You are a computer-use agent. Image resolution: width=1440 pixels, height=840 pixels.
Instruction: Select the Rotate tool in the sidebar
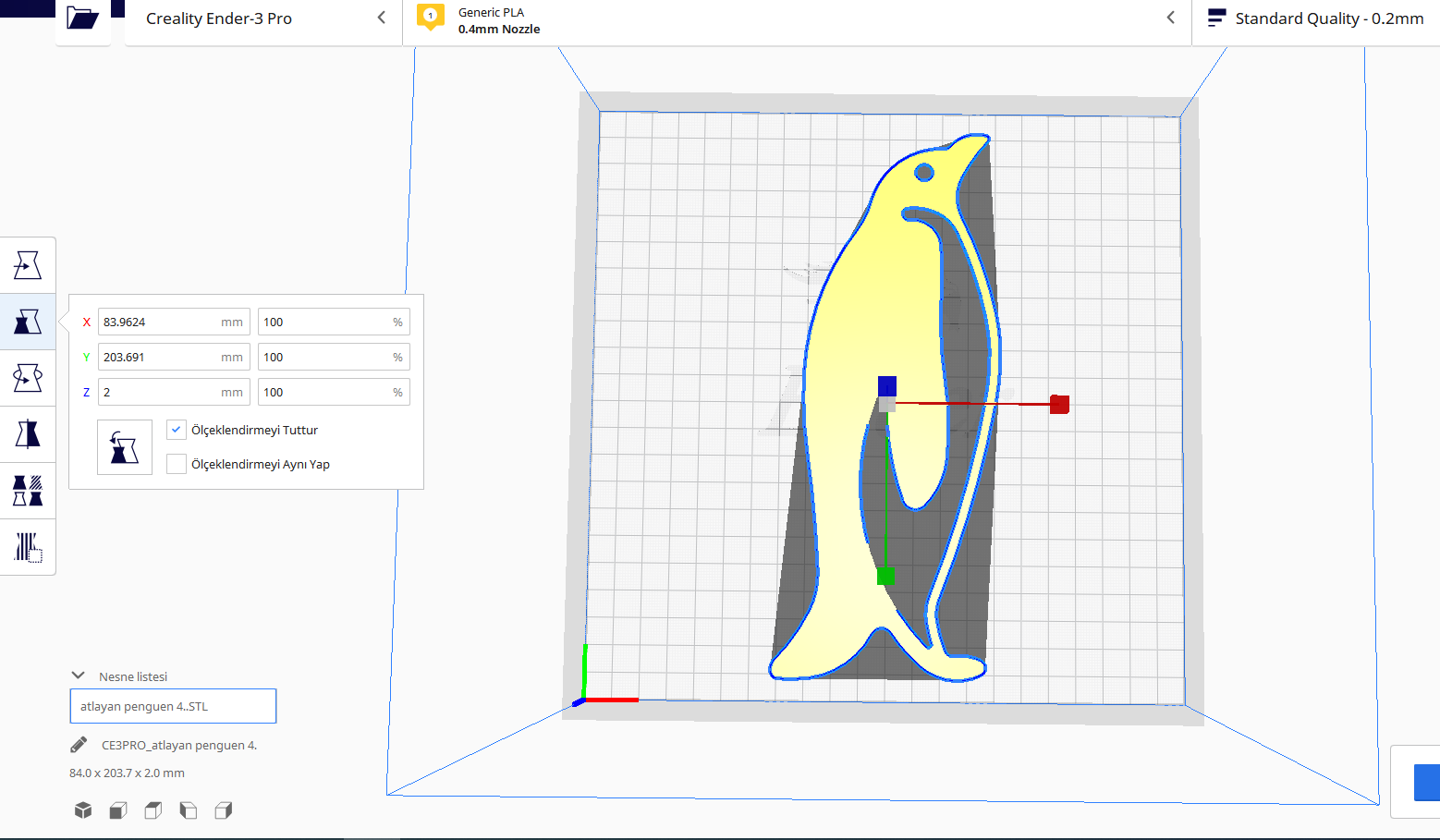pos(28,378)
